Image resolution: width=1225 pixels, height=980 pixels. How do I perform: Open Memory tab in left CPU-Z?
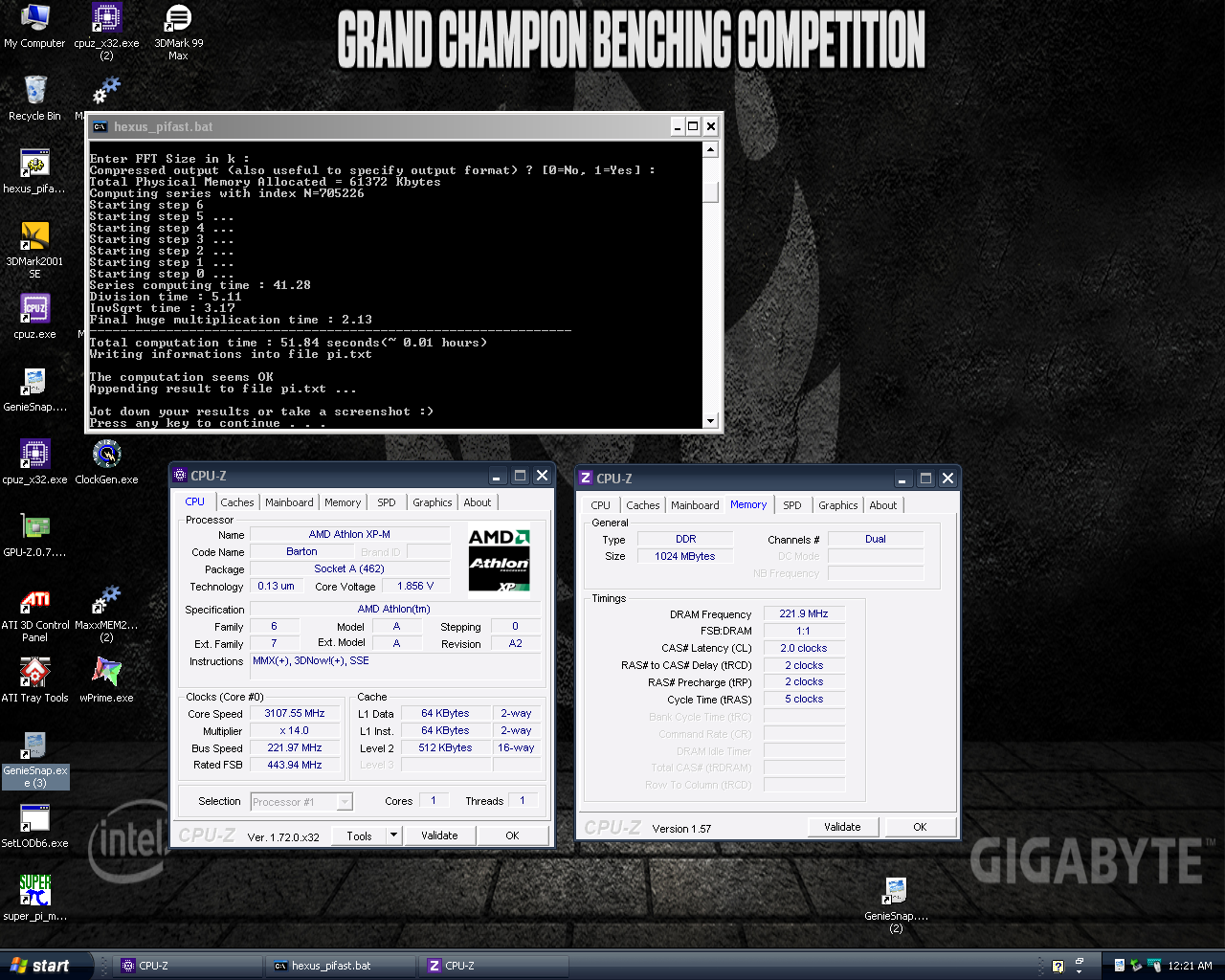343,502
